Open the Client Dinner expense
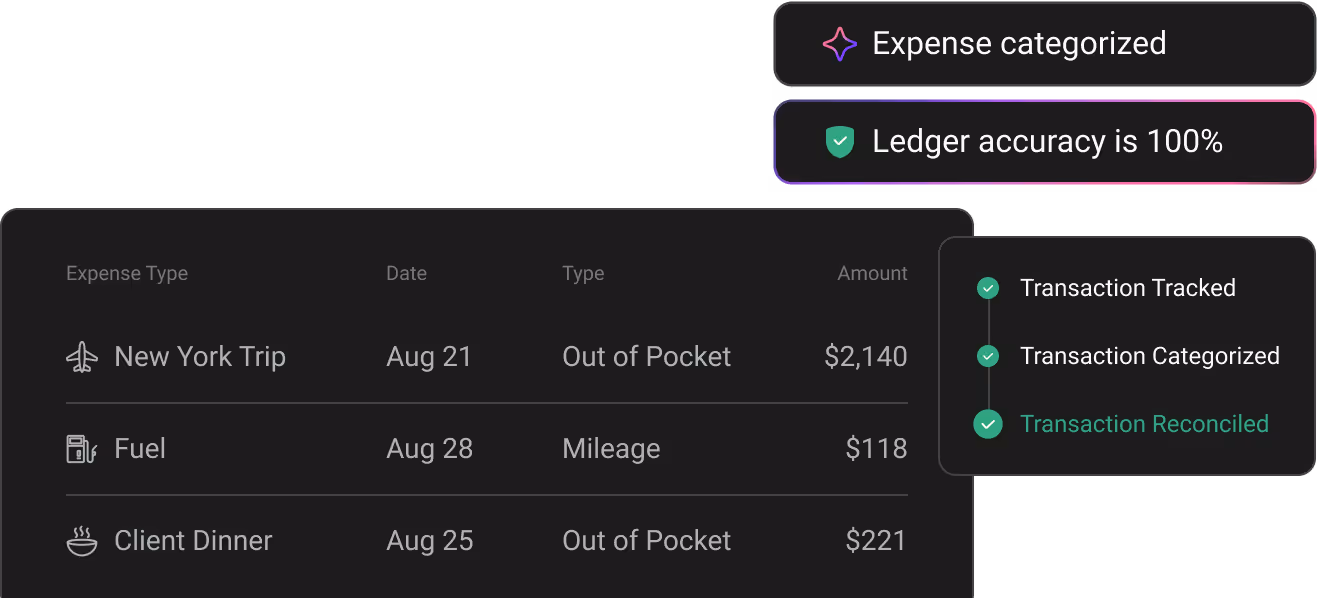 pyautogui.click(x=193, y=541)
